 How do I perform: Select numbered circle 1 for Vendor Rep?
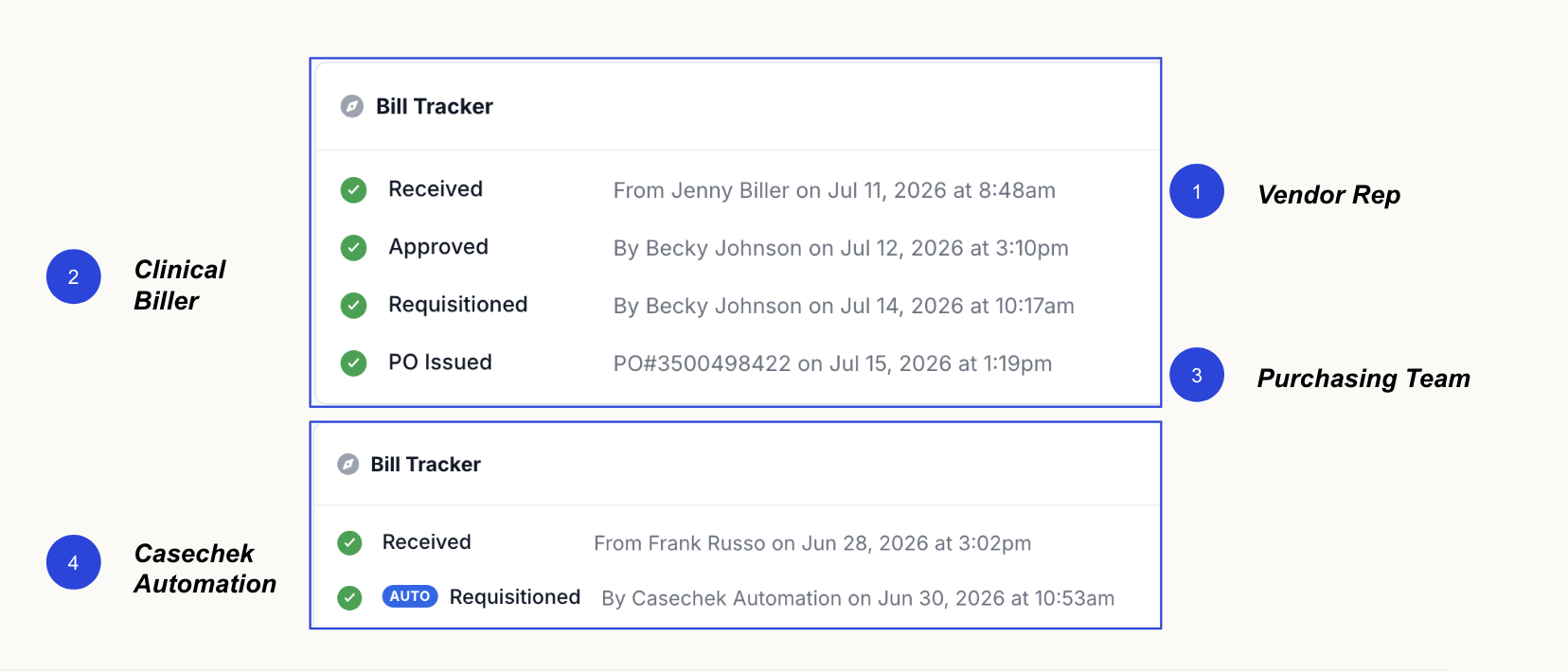[1197, 191]
